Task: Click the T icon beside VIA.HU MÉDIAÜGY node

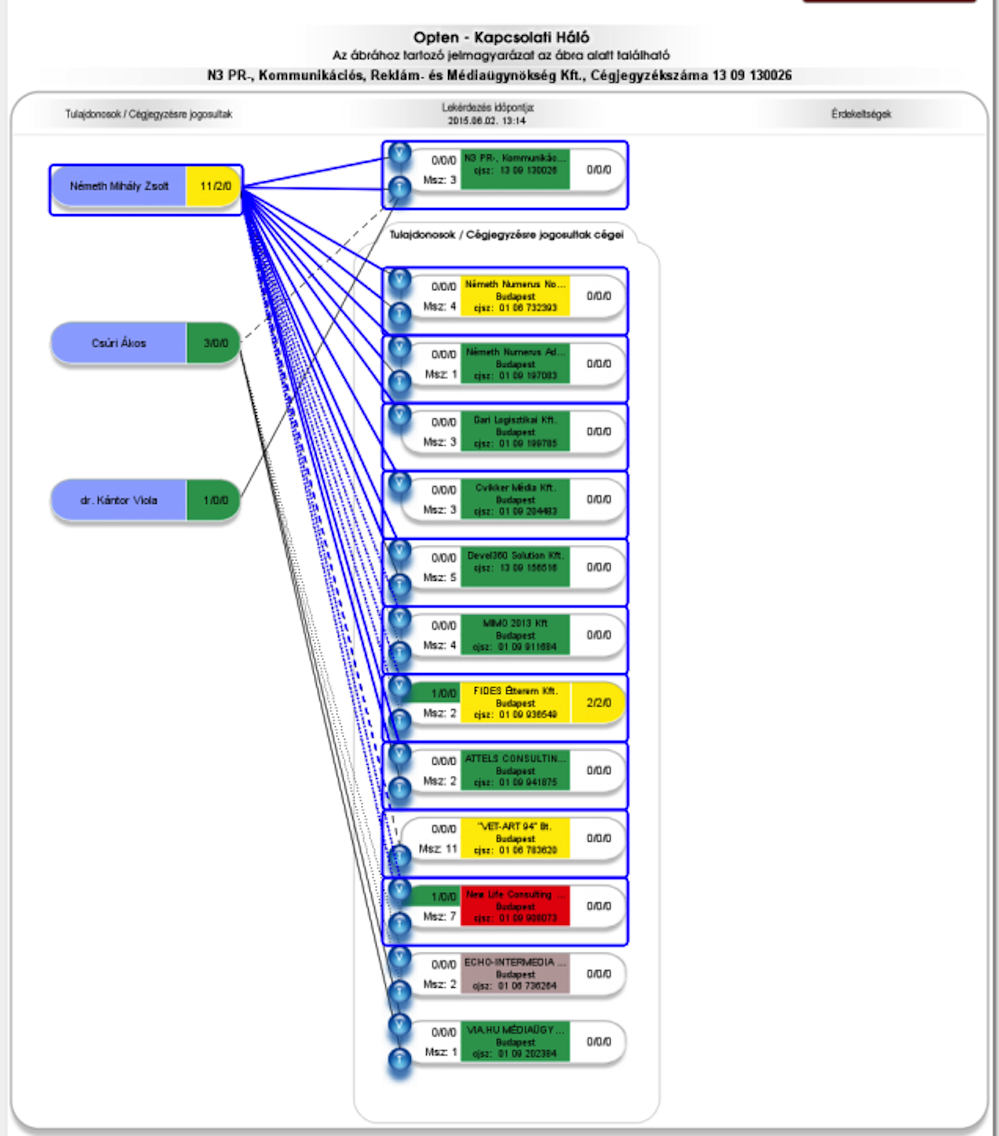Action: tap(400, 1059)
